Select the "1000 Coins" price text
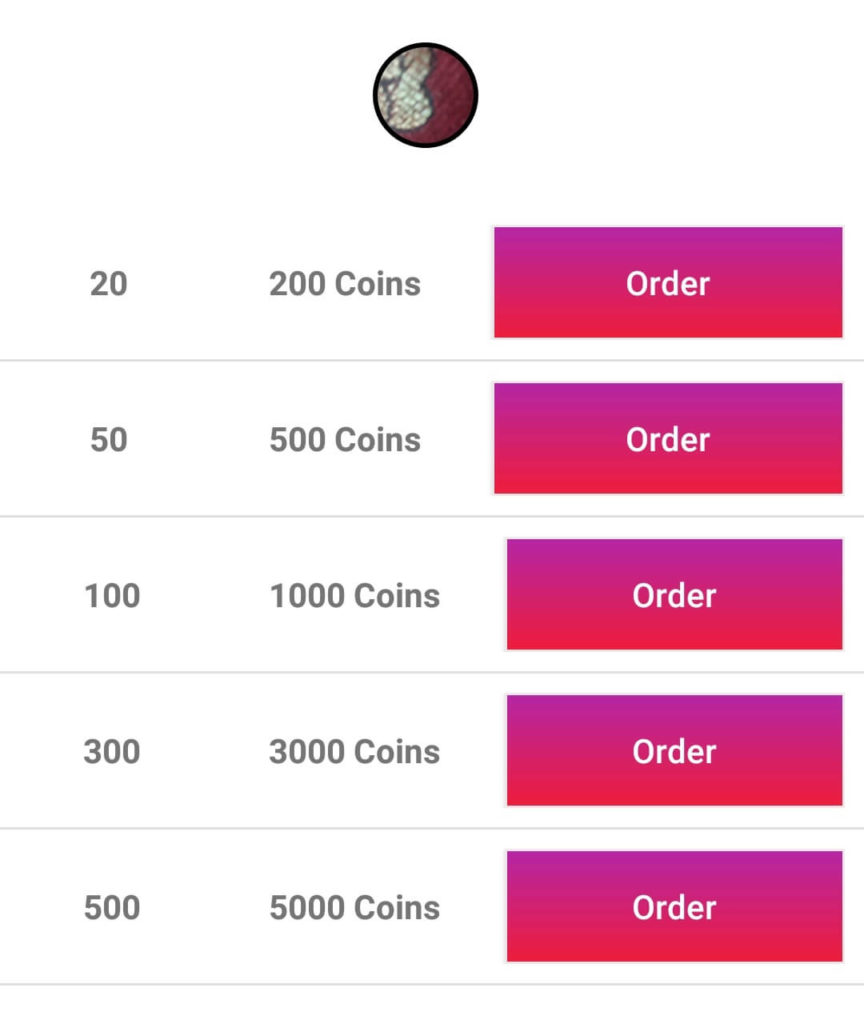This screenshot has height=1024, width=864. coord(355,596)
